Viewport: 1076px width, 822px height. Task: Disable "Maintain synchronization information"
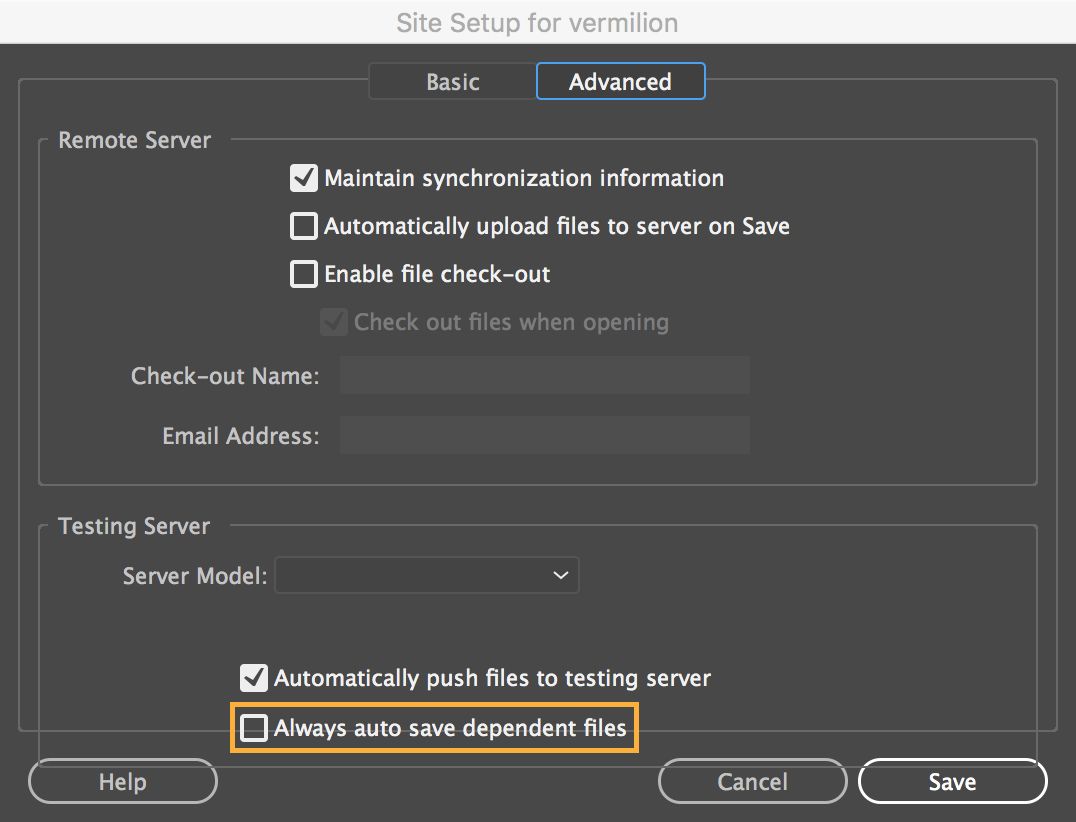coord(303,178)
